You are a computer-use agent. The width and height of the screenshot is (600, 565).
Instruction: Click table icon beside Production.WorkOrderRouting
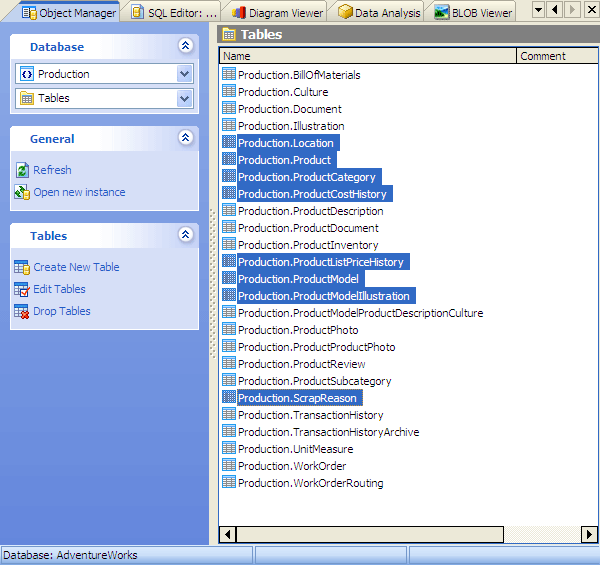(x=229, y=482)
